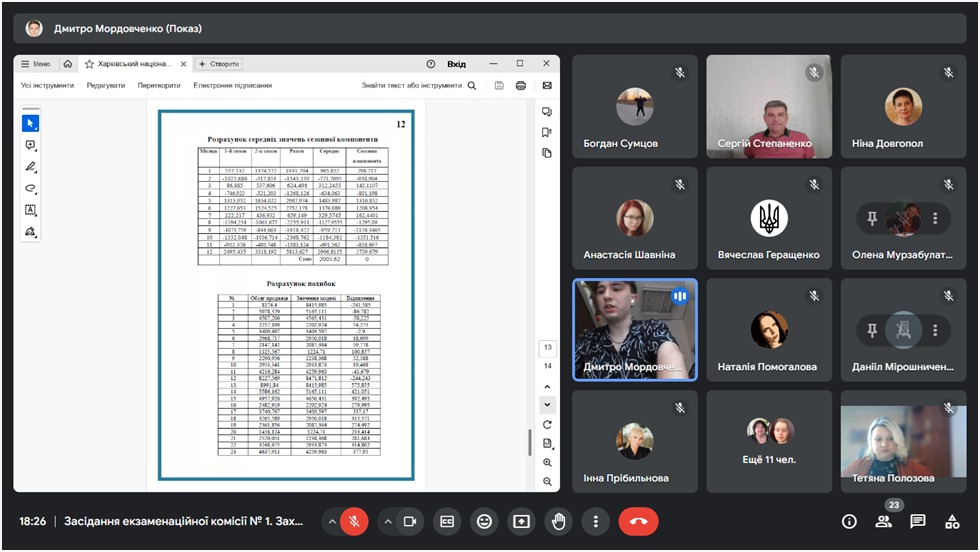Raise hand in the meeting
980x552 pixels.
point(558,521)
